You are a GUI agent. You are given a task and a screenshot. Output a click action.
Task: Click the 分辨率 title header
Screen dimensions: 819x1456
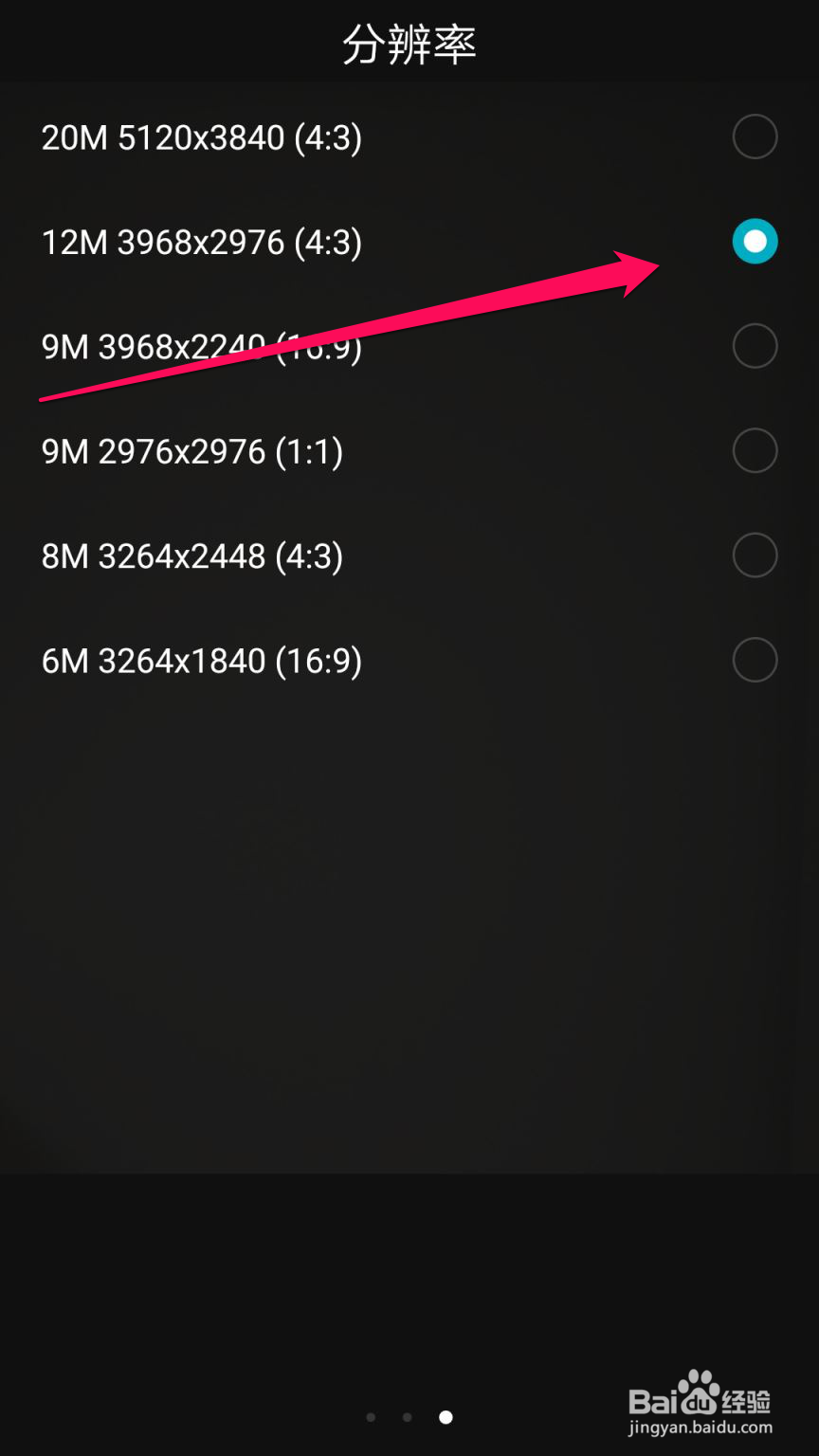(409, 45)
